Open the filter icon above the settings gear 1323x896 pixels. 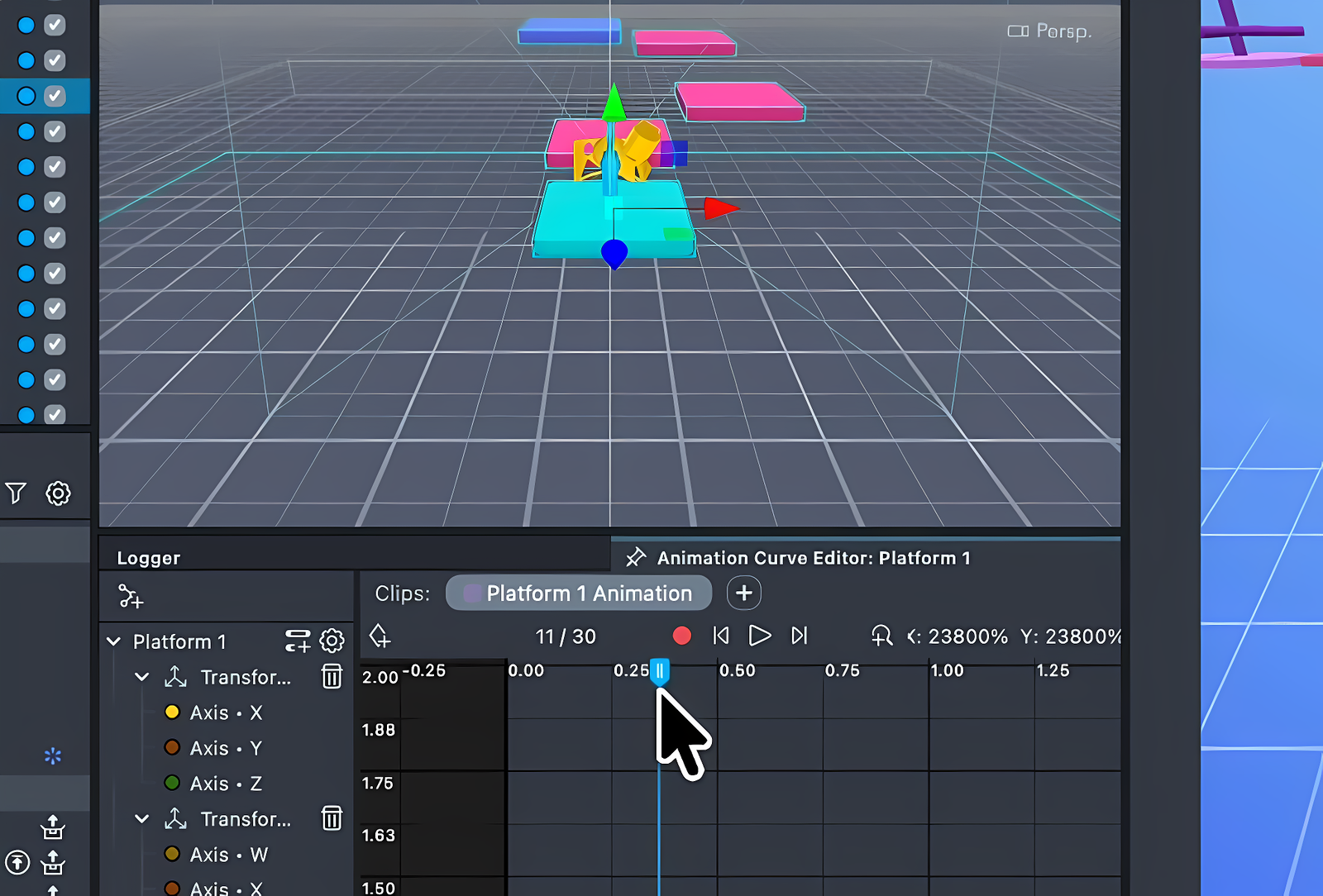coord(15,493)
